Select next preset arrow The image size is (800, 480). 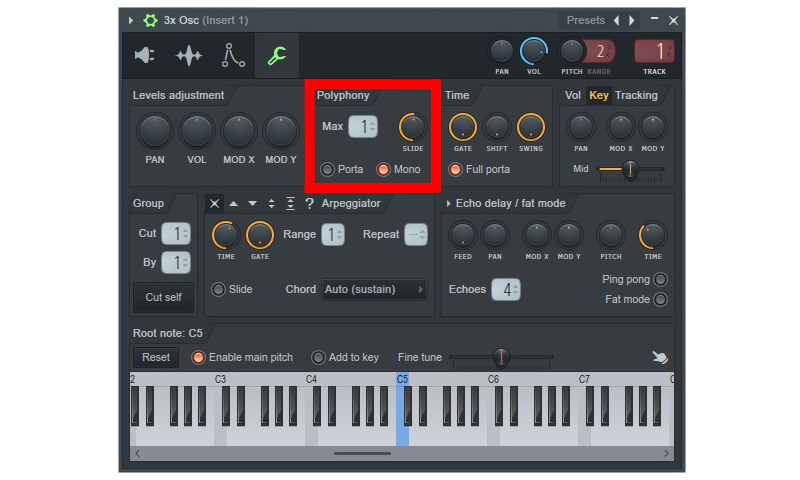[x=632, y=20]
